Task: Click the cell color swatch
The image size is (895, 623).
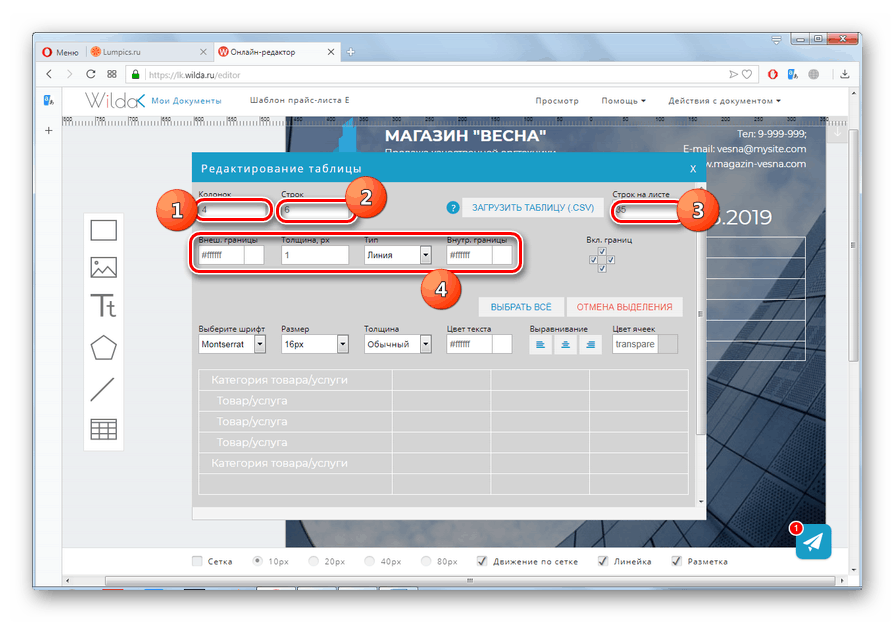Action: click(x=668, y=344)
